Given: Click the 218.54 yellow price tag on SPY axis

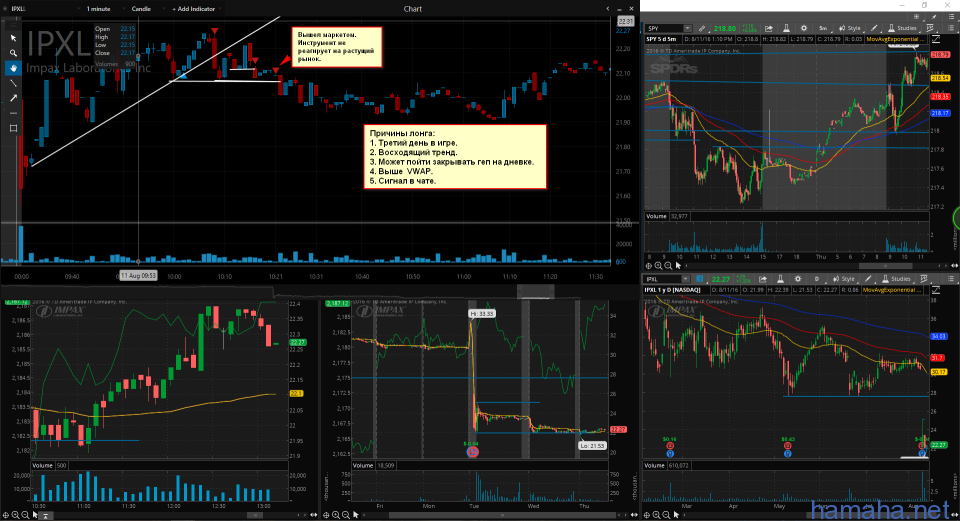Looking at the screenshot, I should (940, 78).
